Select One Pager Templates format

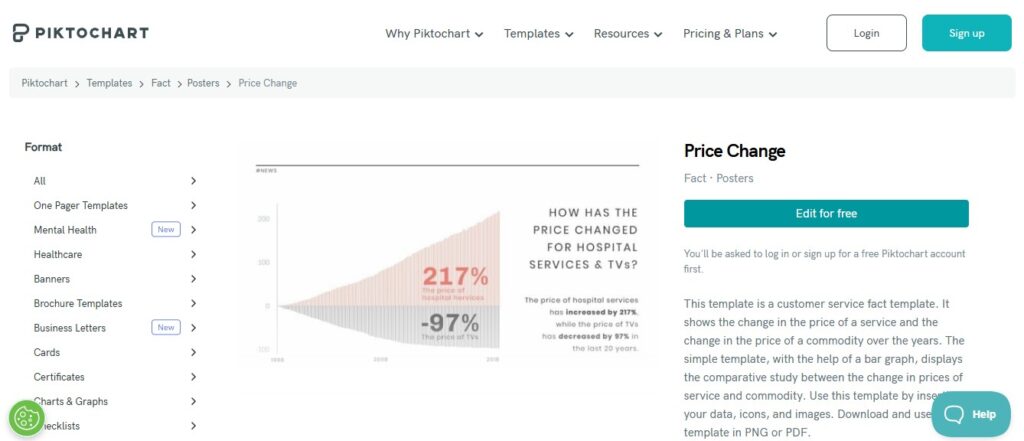point(81,205)
